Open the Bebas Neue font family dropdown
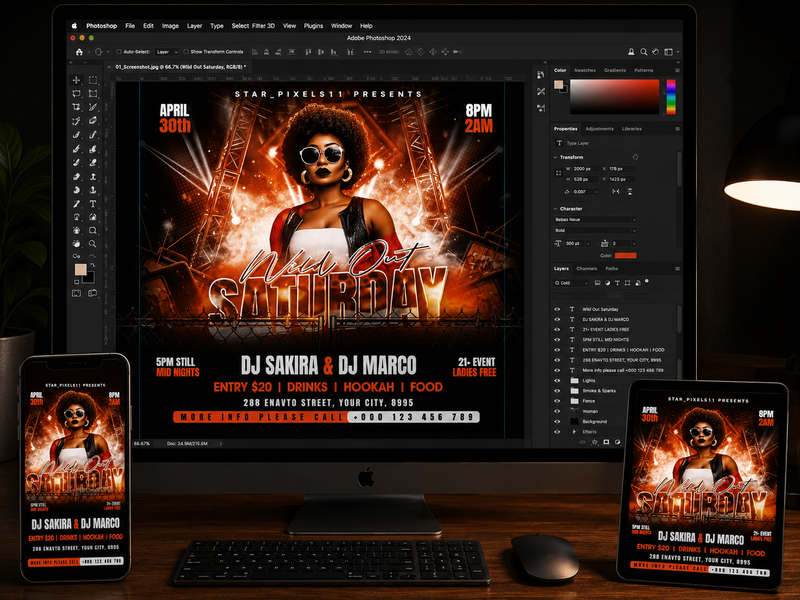Image resolution: width=800 pixels, height=600 pixels. click(x=595, y=220)
